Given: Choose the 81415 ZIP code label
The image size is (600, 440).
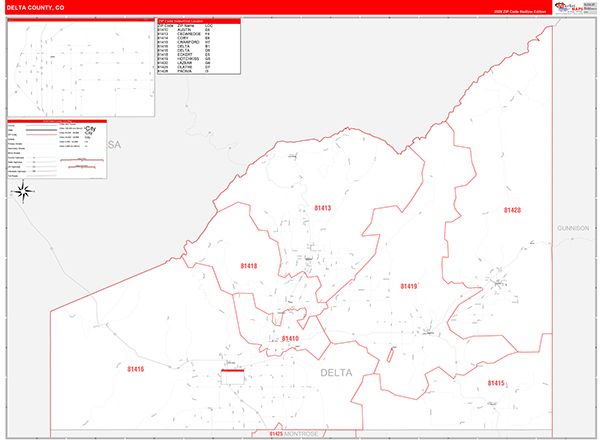Looking at the screenshot, I should tap(497, 383).
